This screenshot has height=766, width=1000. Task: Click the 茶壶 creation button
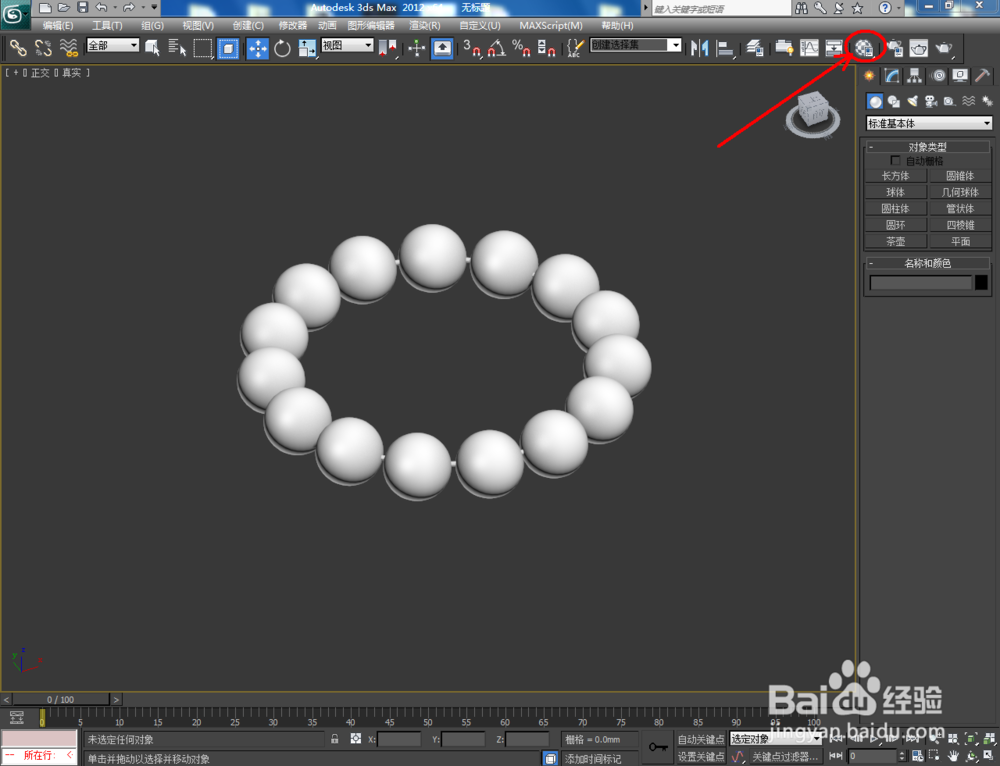coord(895,241)
